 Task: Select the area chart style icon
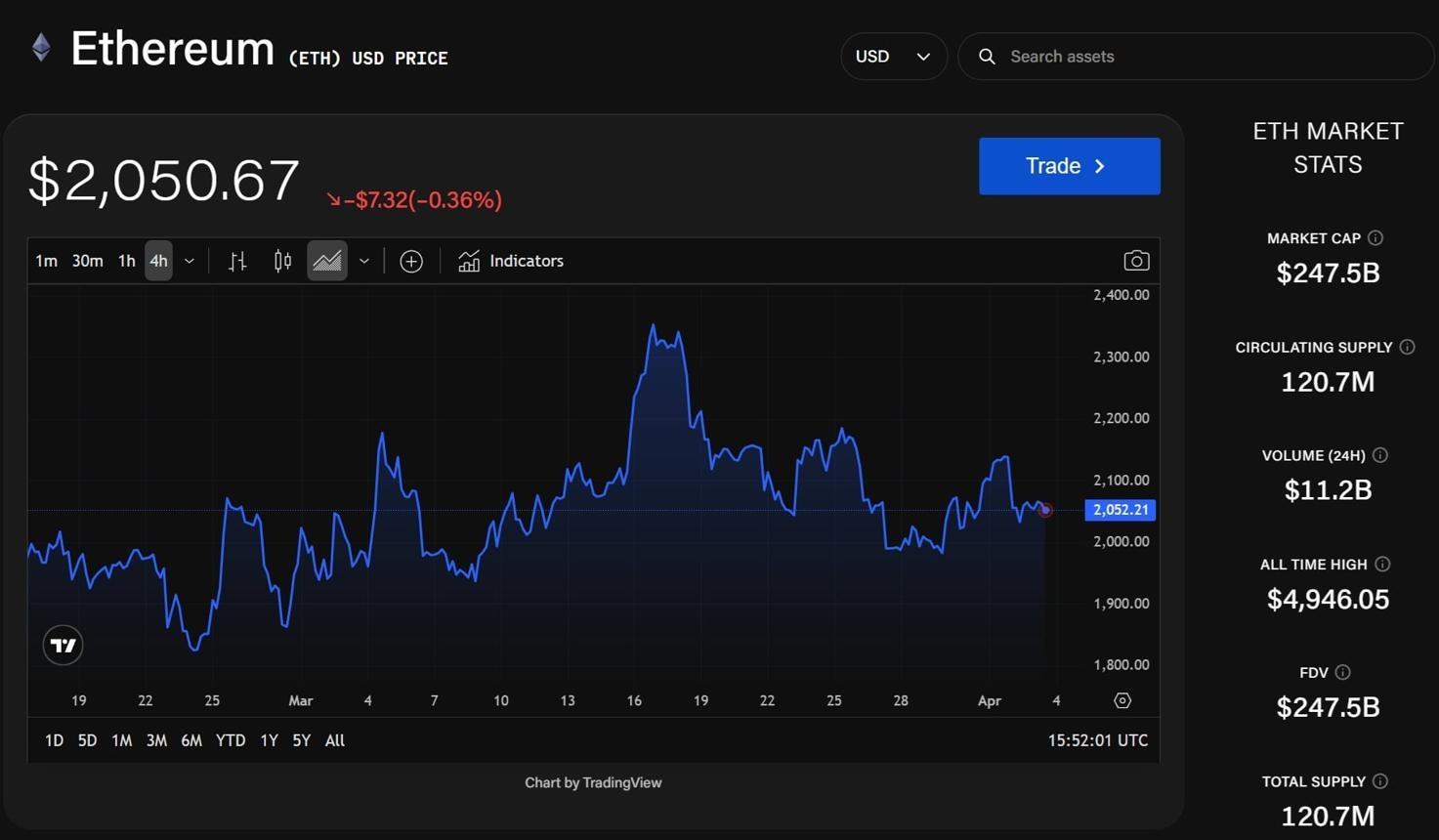327,261
